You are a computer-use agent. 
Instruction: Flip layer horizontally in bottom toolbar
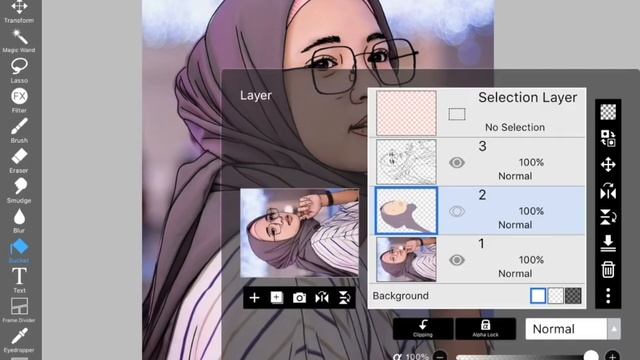[322, 298]
